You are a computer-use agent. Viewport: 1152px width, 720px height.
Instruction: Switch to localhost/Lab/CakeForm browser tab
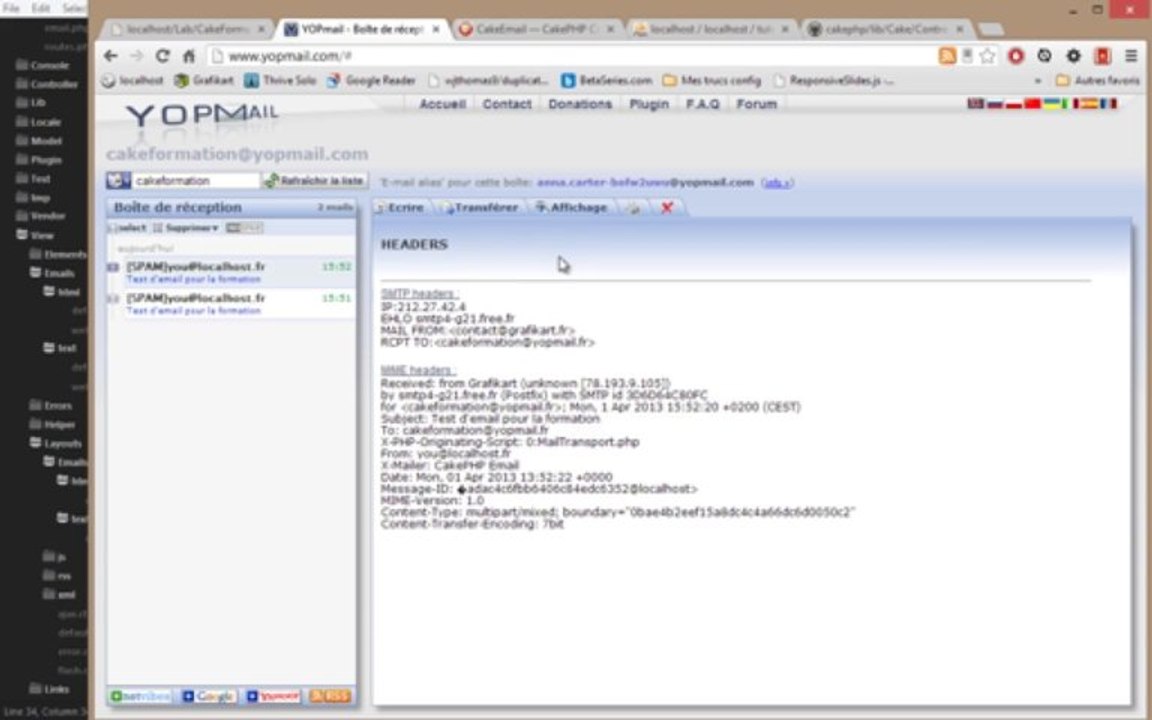click(x=187, y=29)
